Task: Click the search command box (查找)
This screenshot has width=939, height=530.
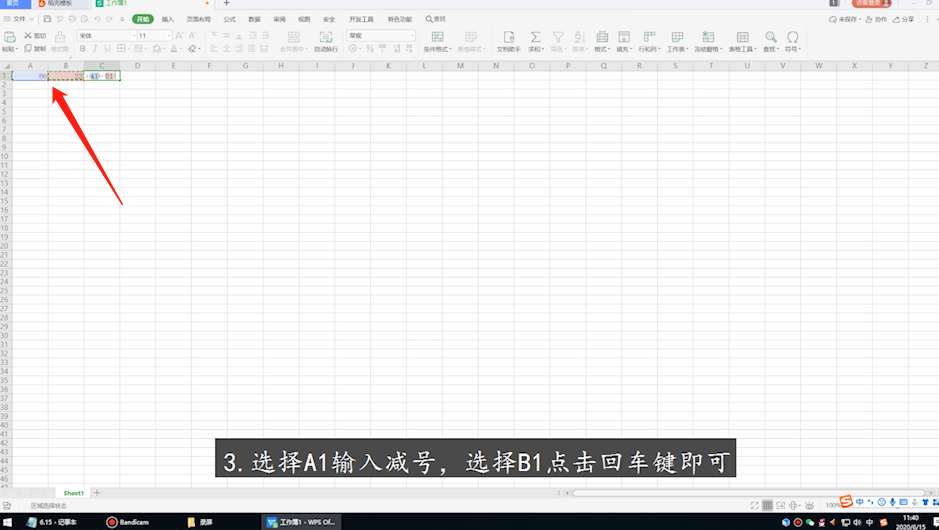Action: coord(436,19)
